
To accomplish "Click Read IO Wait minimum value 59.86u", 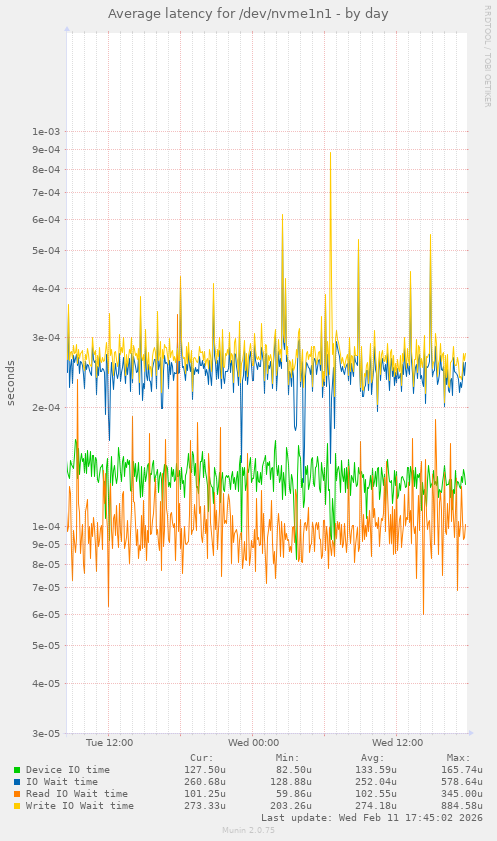I will (x=293, y=793).
